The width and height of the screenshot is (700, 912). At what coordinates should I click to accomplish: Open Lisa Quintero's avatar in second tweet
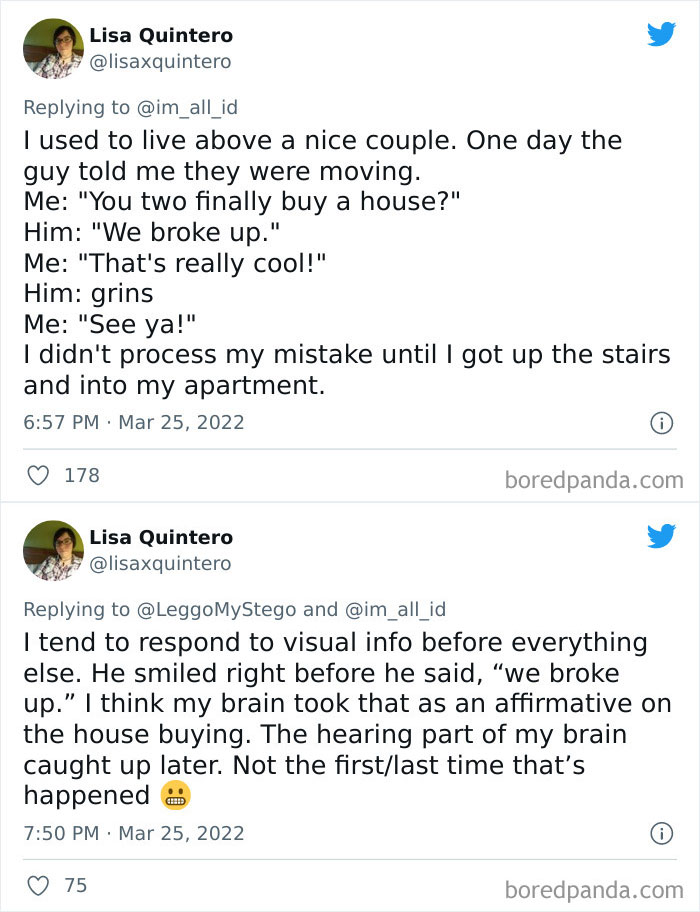pos(53,550)
